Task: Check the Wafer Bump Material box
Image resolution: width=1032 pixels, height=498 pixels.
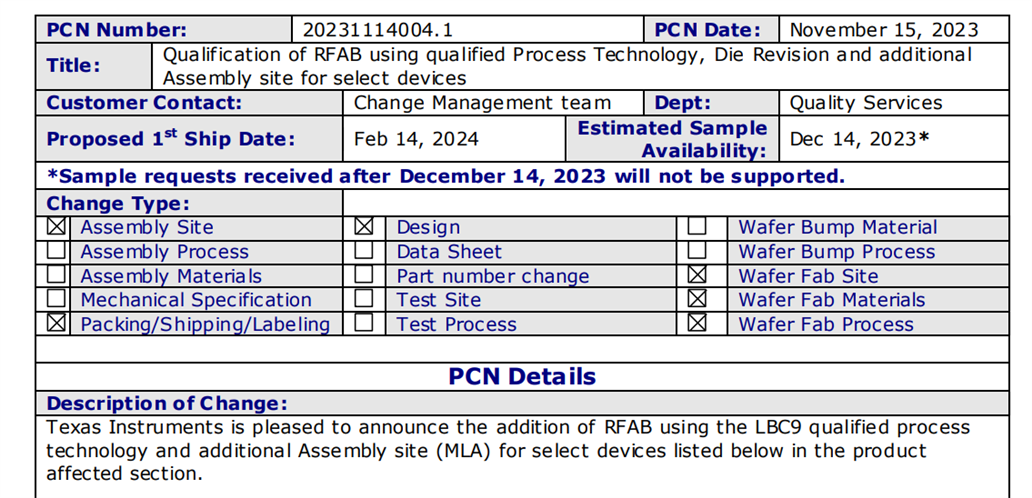Action: [x=697, y=227]
